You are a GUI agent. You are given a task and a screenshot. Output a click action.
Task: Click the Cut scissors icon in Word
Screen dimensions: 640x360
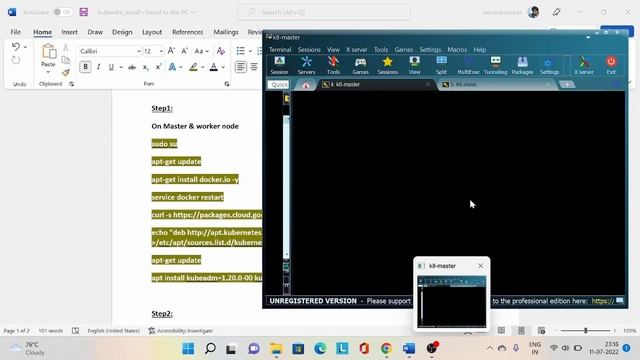tap(65, 48)
